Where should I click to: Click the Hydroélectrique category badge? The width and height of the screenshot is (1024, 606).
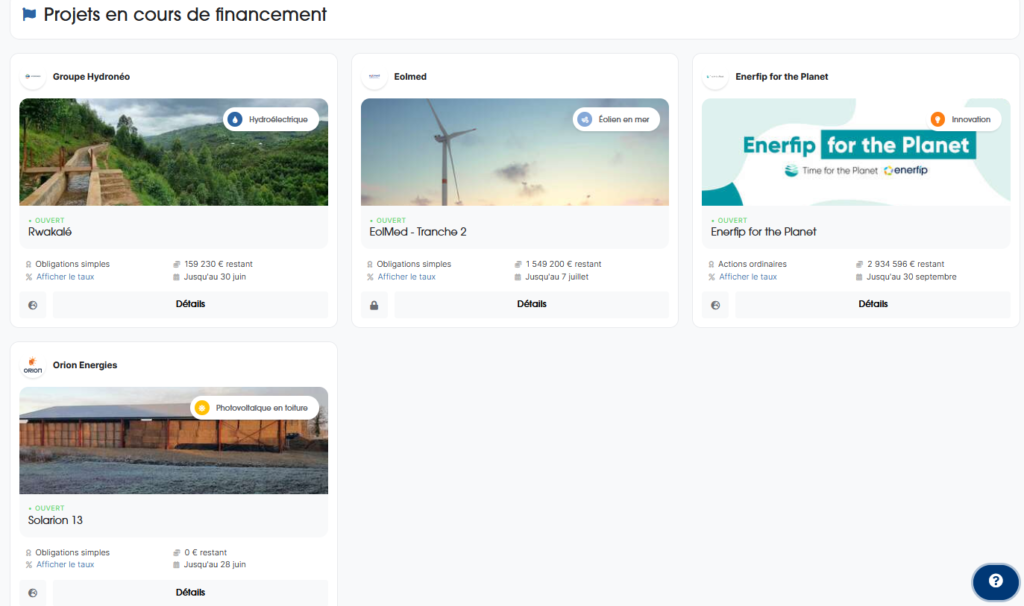point(271,120)
